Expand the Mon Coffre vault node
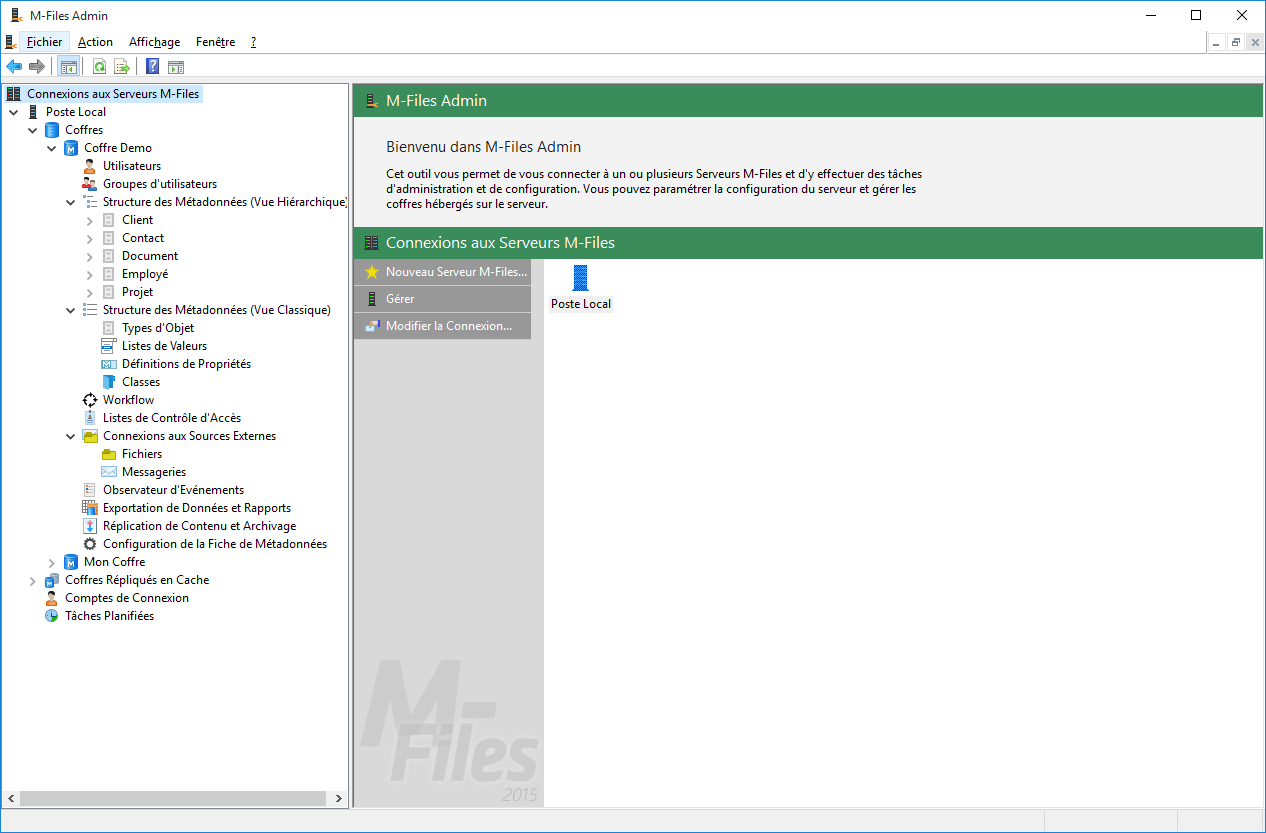This screenshot has width=1266, height=833. 52,562
